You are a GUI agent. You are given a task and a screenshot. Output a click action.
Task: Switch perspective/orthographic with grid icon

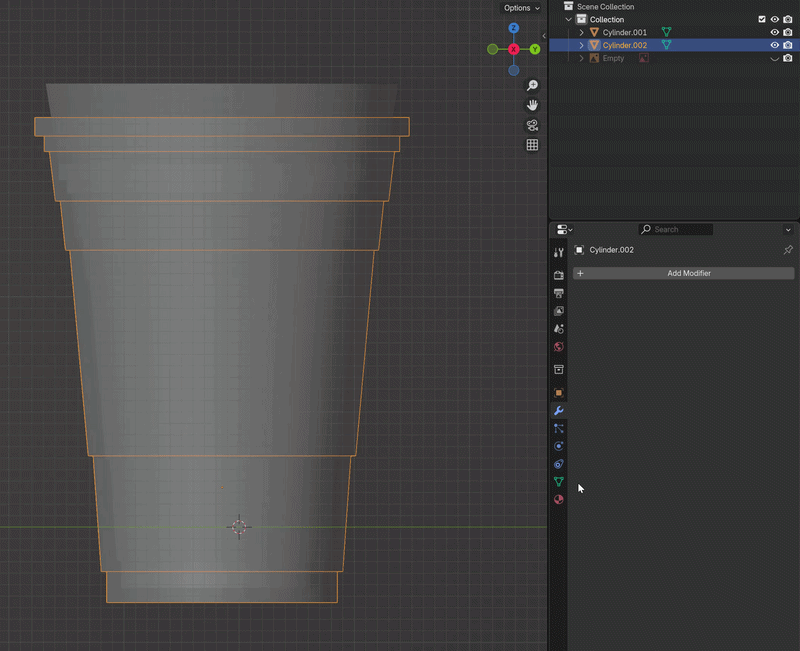coord(532,145)
